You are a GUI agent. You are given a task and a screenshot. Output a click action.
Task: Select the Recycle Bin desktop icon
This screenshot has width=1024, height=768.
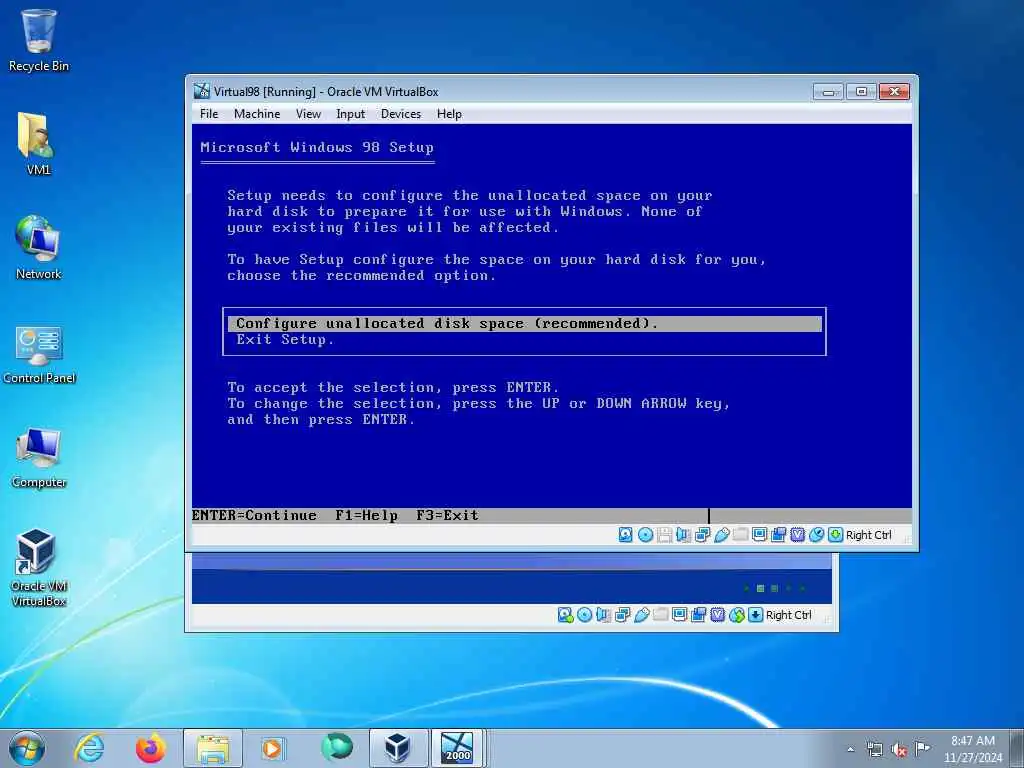[x=39, y=40]
